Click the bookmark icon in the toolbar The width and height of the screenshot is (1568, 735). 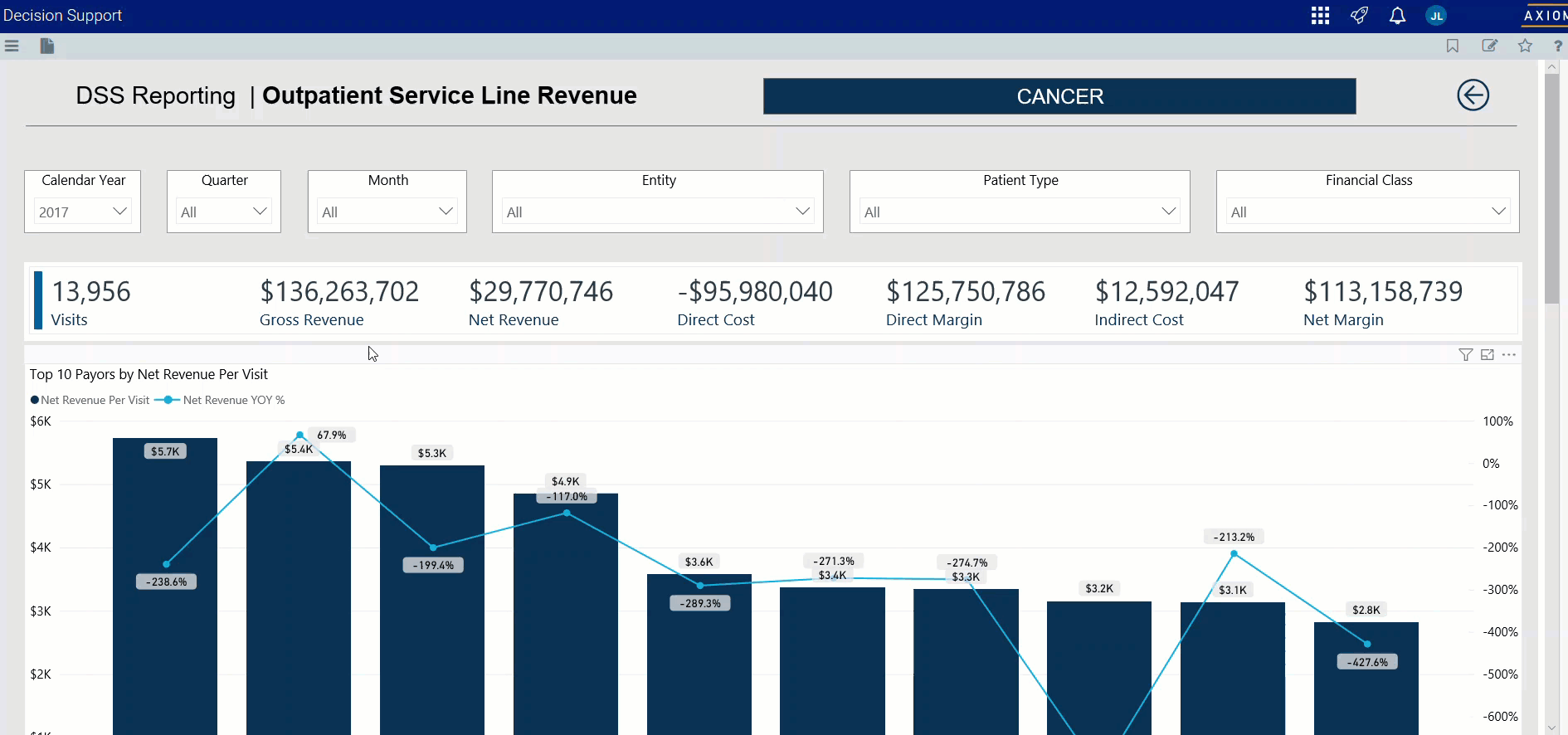[1453, 46]
